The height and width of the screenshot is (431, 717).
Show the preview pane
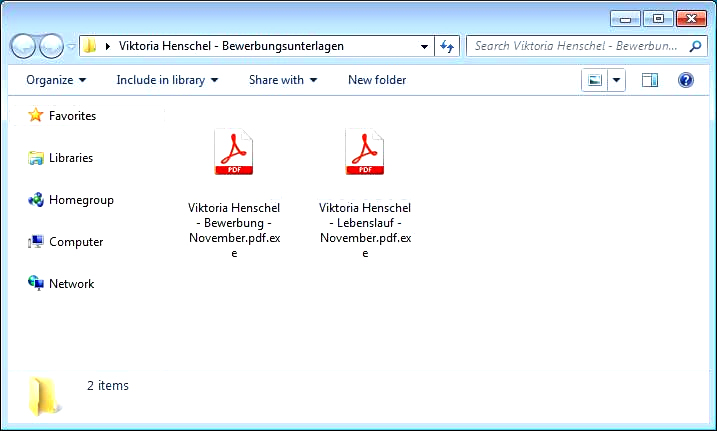point(649,80)
